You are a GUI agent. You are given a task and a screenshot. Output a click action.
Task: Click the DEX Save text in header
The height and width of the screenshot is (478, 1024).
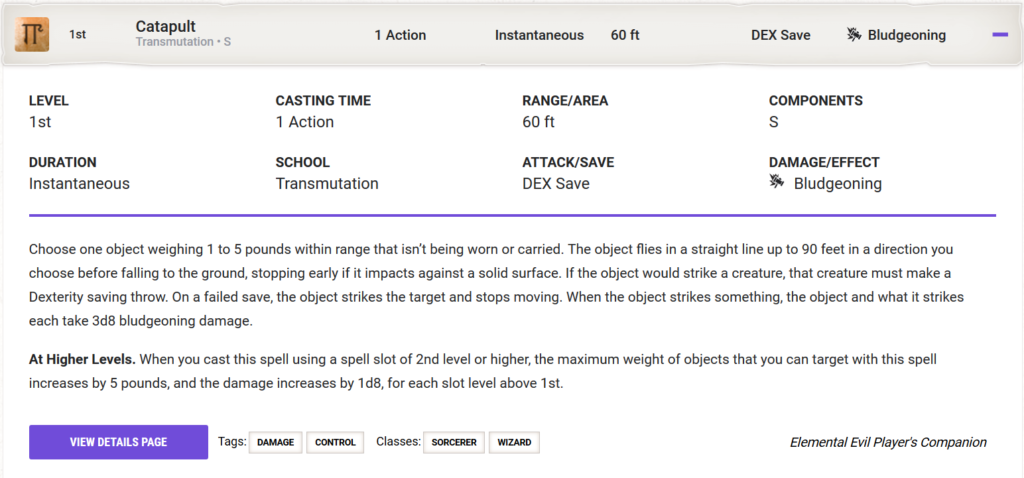point(780,35)
